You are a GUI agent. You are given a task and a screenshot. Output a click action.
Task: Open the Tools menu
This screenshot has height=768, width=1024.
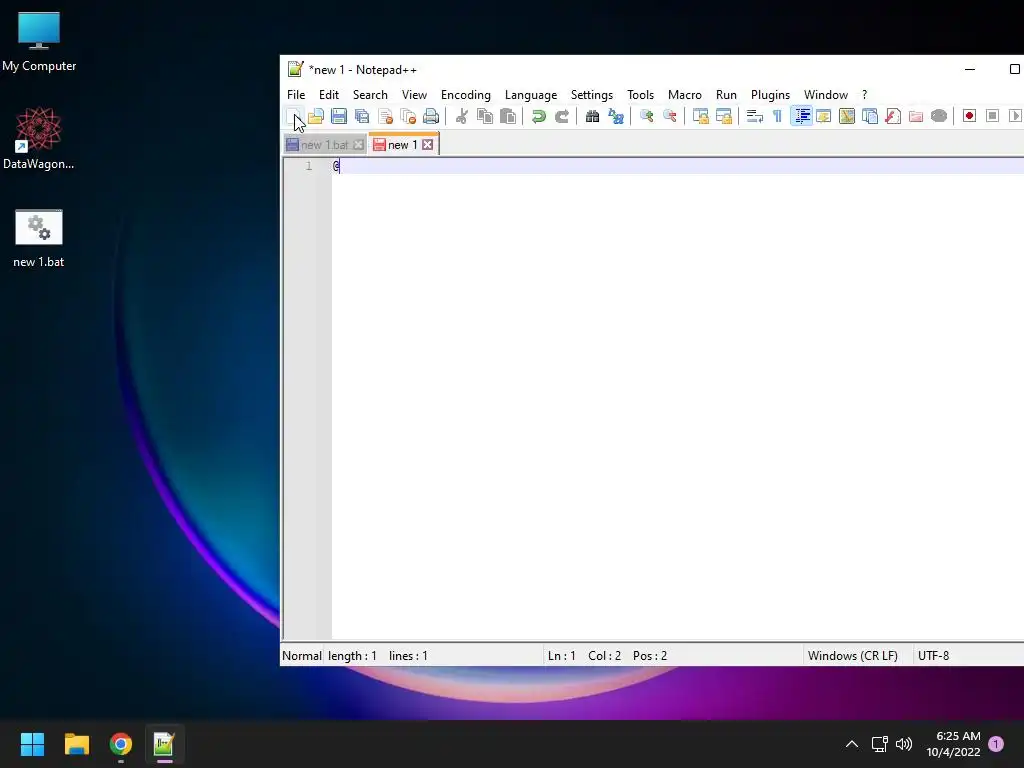[x=640, y=95]
